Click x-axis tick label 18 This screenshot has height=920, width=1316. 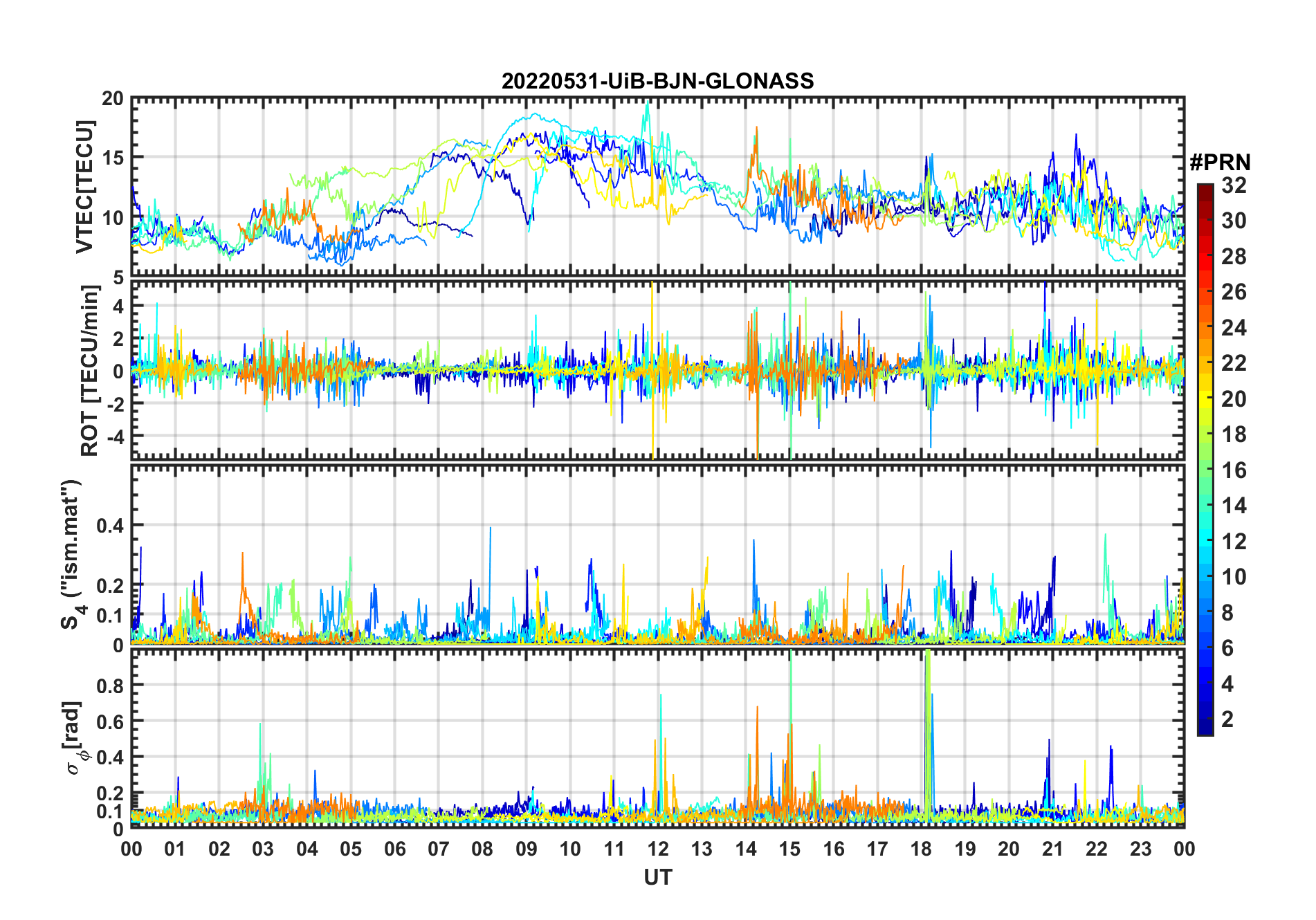tap(921, 849)
